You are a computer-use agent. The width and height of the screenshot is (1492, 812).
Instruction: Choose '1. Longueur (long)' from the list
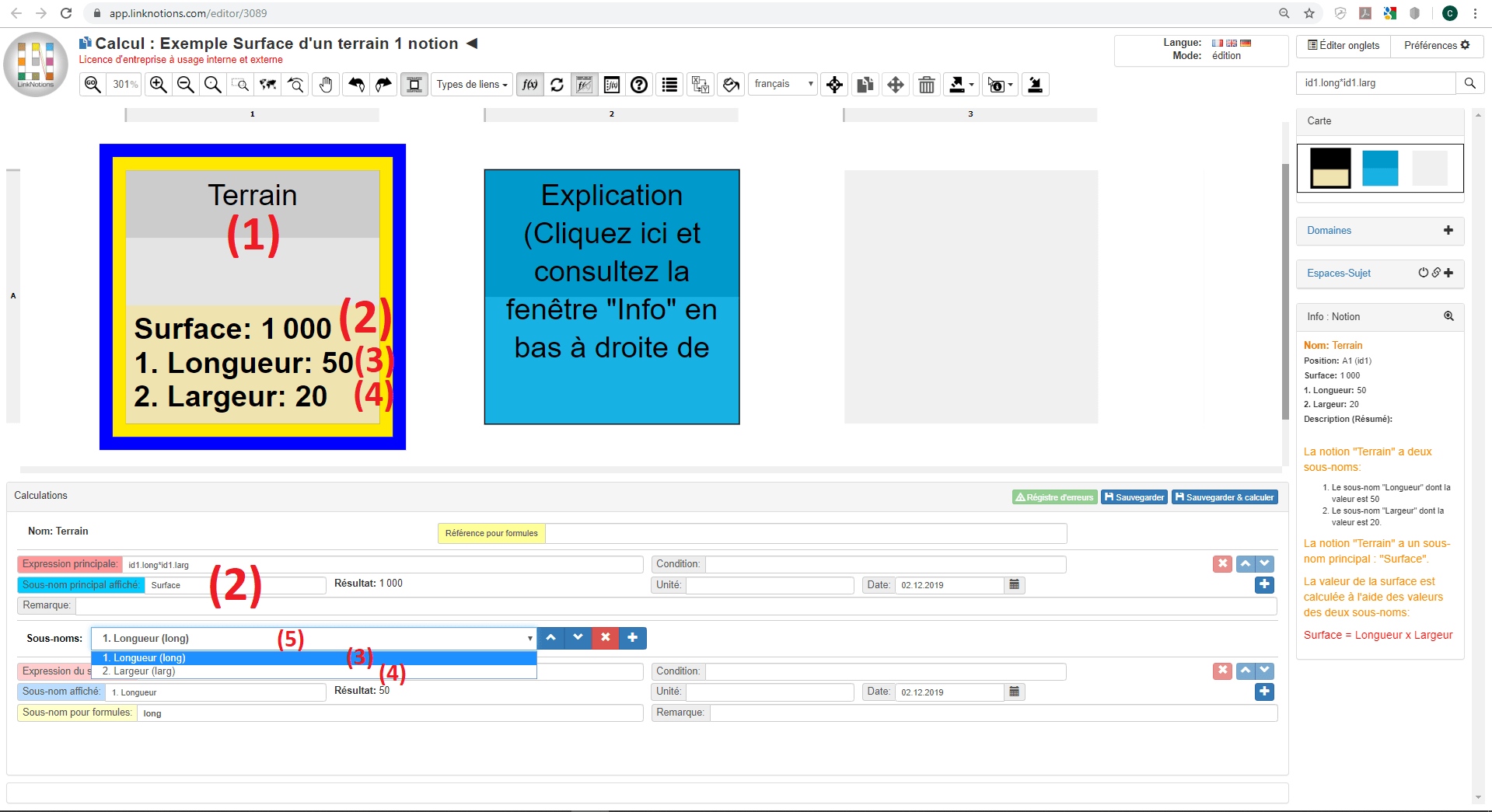click(x=314, y=658)
